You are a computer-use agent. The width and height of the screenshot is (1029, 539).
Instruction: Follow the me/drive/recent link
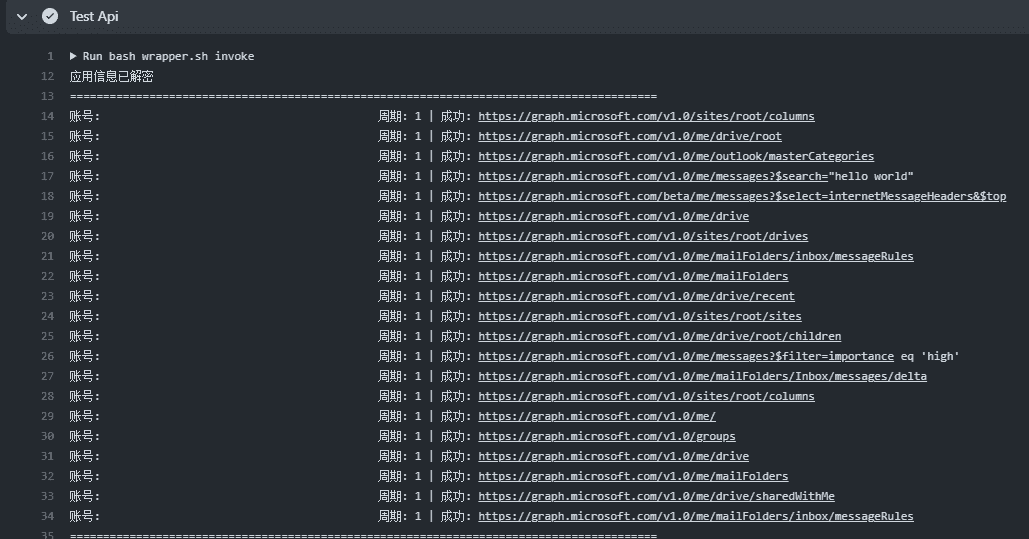[636, 296]
